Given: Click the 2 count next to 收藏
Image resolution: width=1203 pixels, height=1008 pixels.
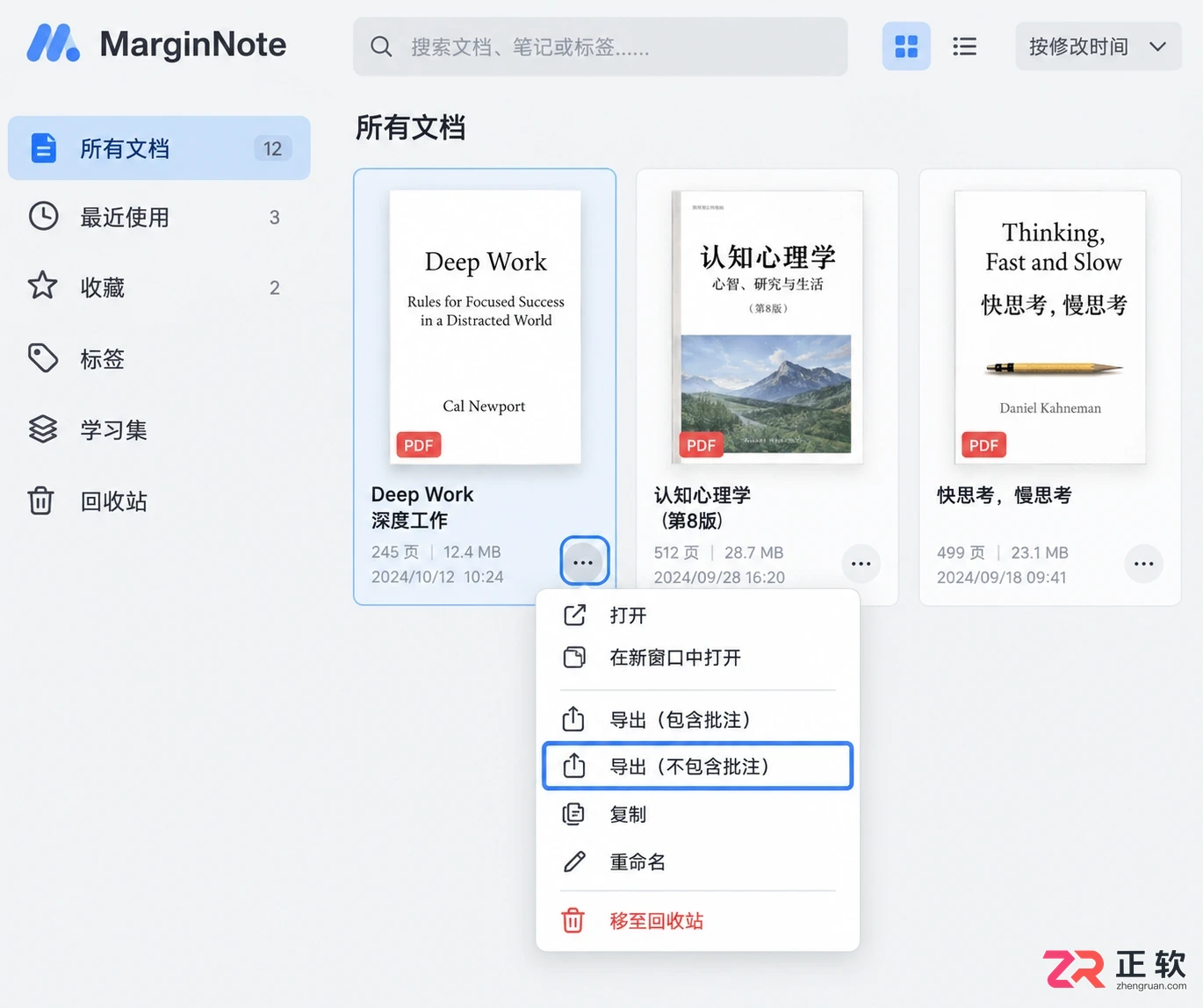Looking at the screenshot, I should pyautogui.click(x=275, y=287).
